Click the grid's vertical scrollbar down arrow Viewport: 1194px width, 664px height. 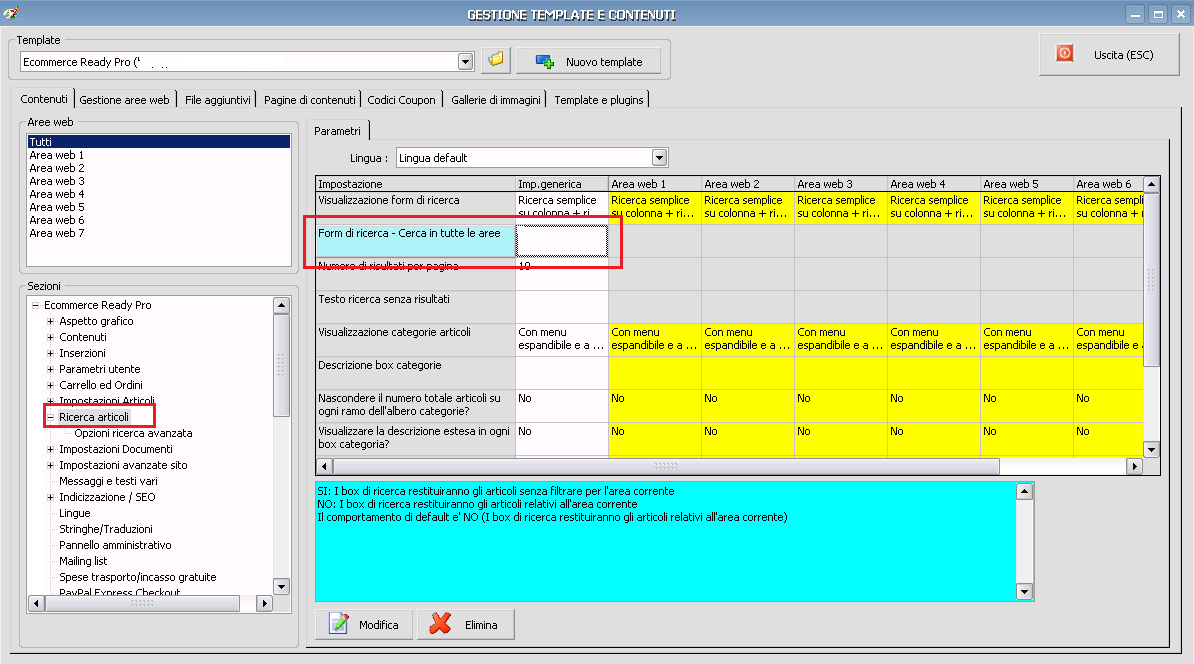pos(1151,450)
